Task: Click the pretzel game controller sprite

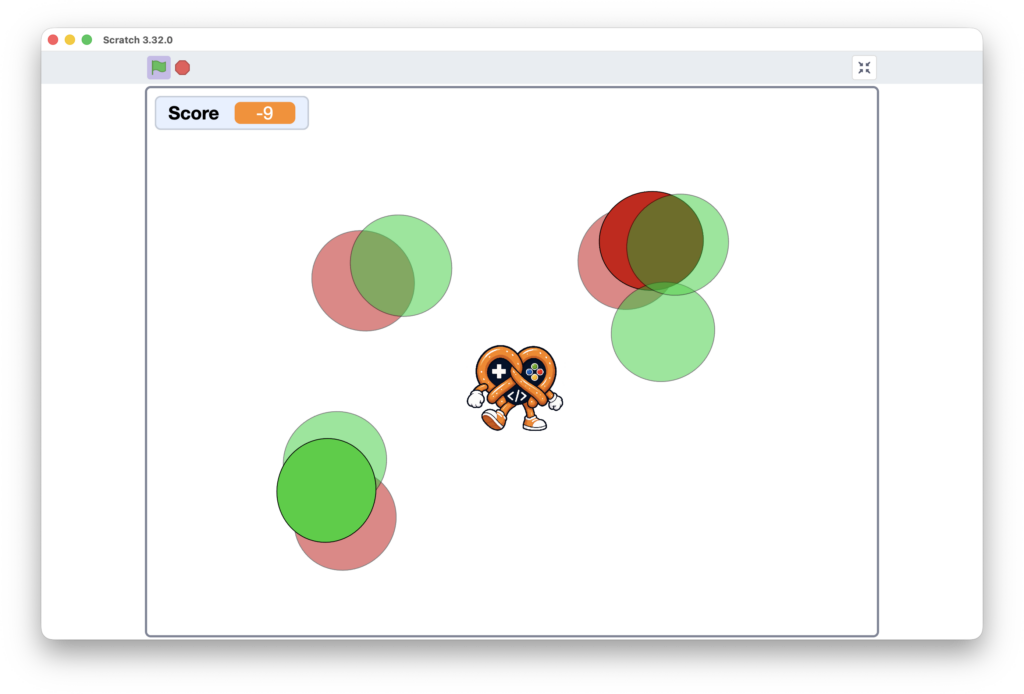Action: pos(515,388)
